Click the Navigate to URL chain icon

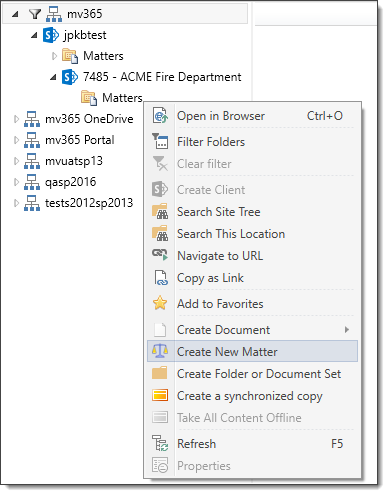point(160,255)
